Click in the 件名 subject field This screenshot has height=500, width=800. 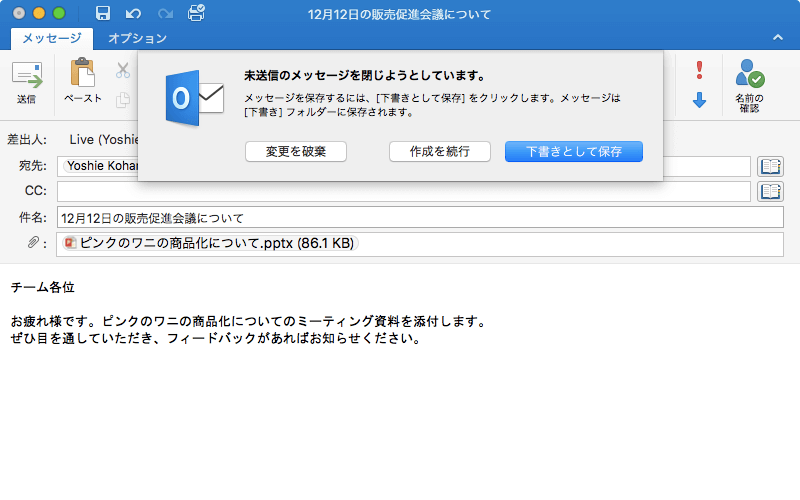[420, 218]
